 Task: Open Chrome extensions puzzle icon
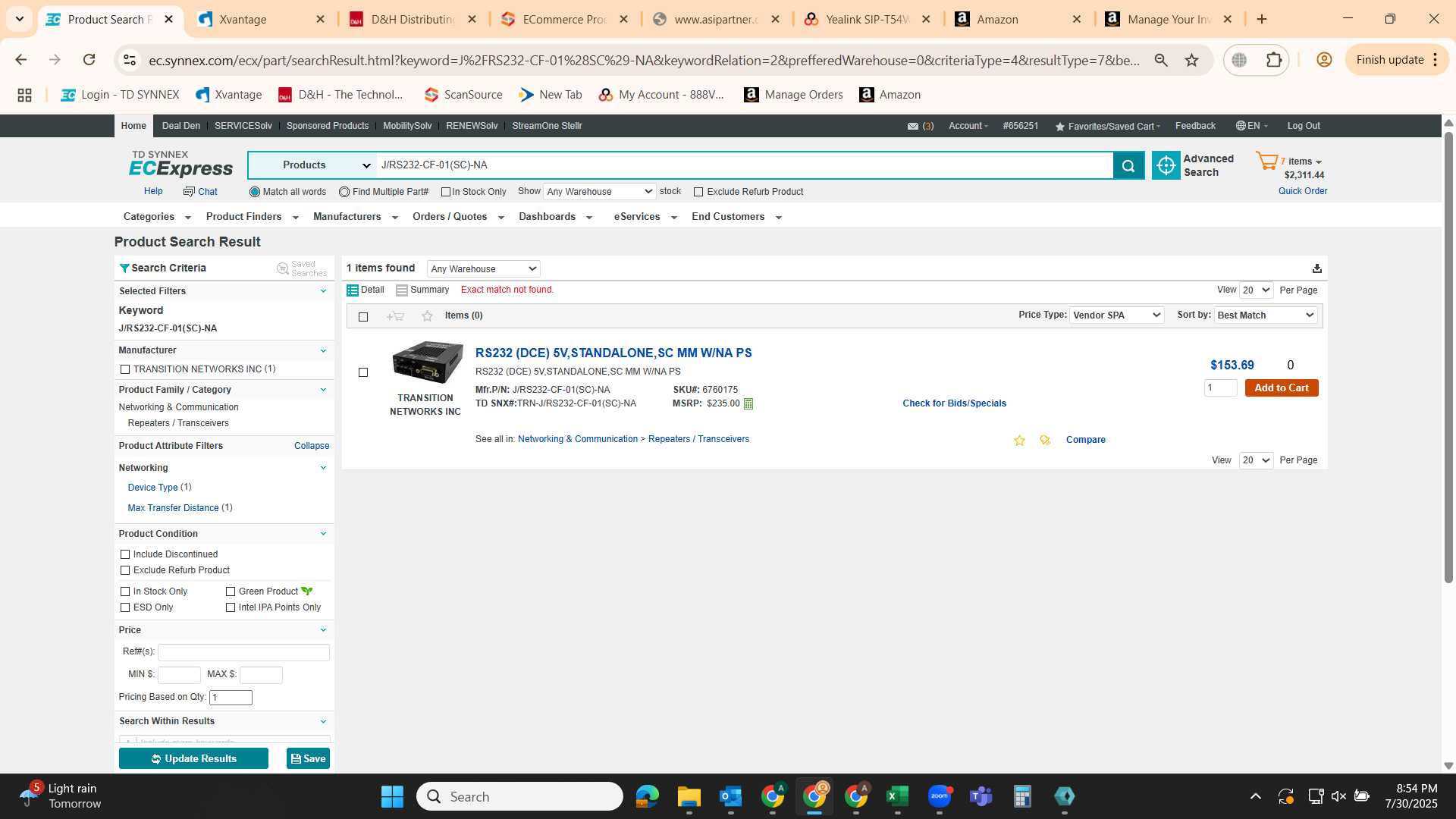(x=1274, y=60)
